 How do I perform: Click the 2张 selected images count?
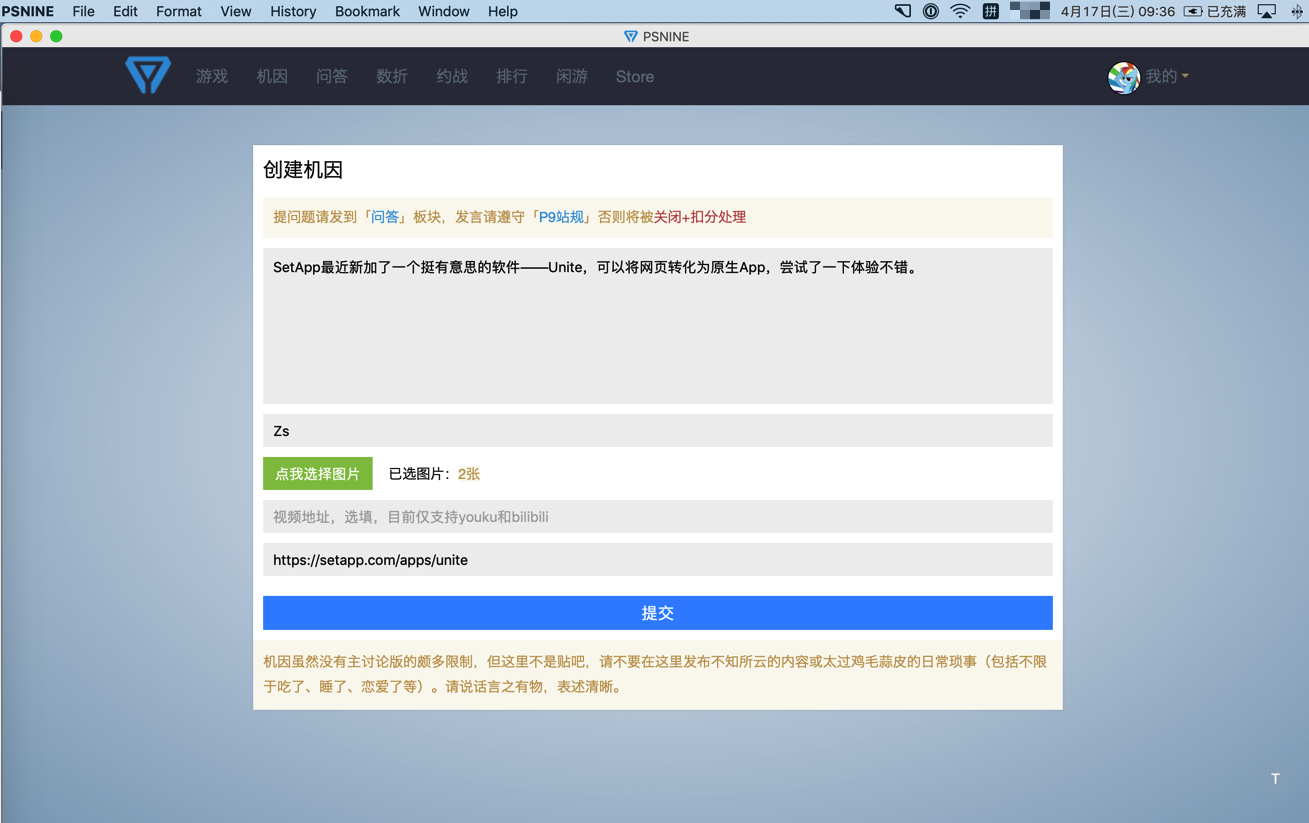pyautogui.click(x=469, y=474)
